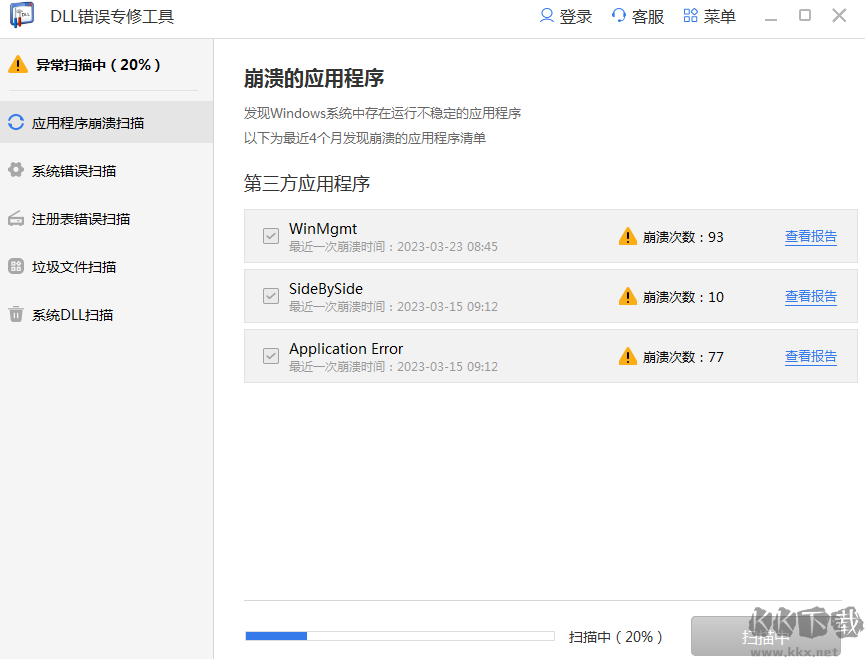This screenshot has width=865, height=659.
Task: Toggle the WinMgmt checkbox
Action: 270,236
